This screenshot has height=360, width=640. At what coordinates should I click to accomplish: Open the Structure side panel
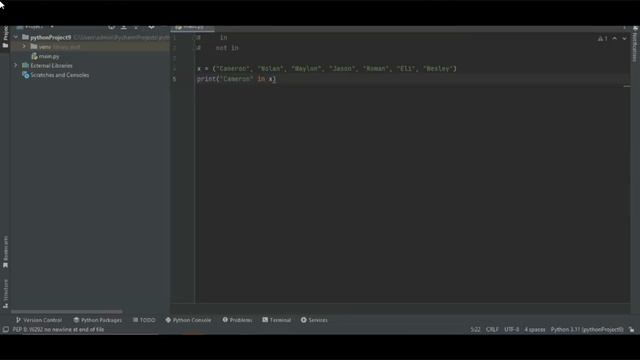pos(5,293)
